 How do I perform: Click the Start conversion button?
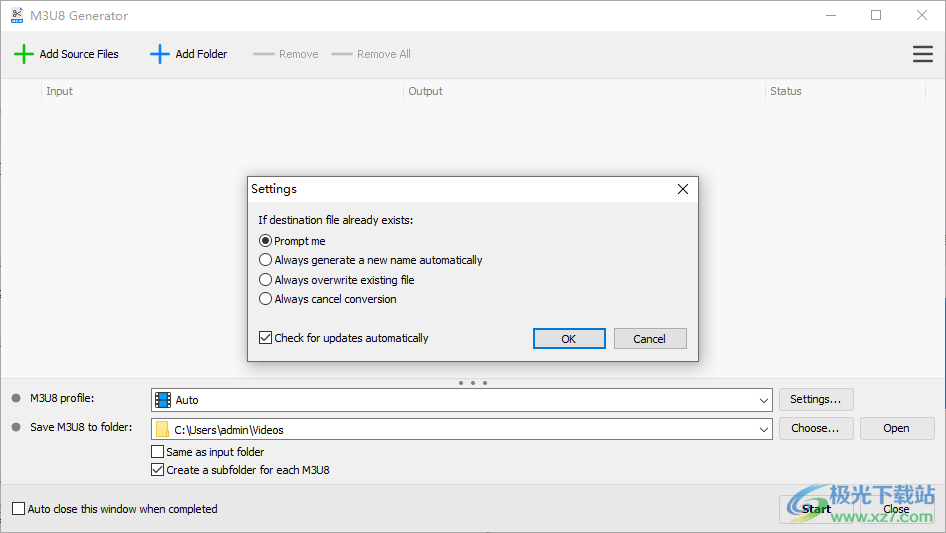pos(816,509)
